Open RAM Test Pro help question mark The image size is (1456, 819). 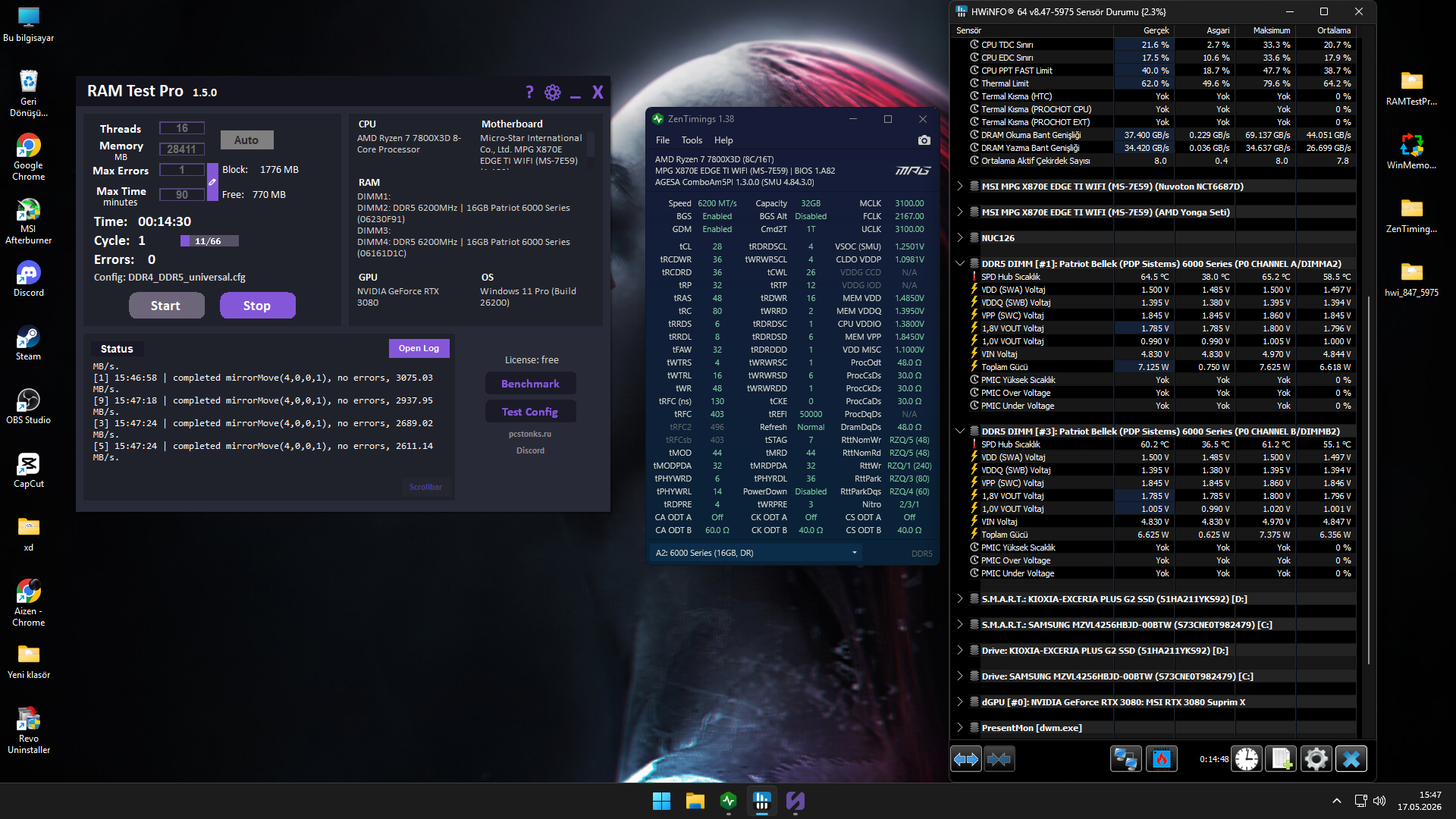click(529, 92)
